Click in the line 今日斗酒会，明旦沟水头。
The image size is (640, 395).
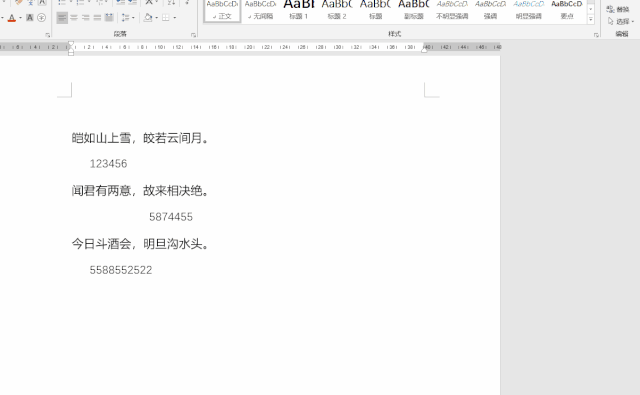[140, 244]
